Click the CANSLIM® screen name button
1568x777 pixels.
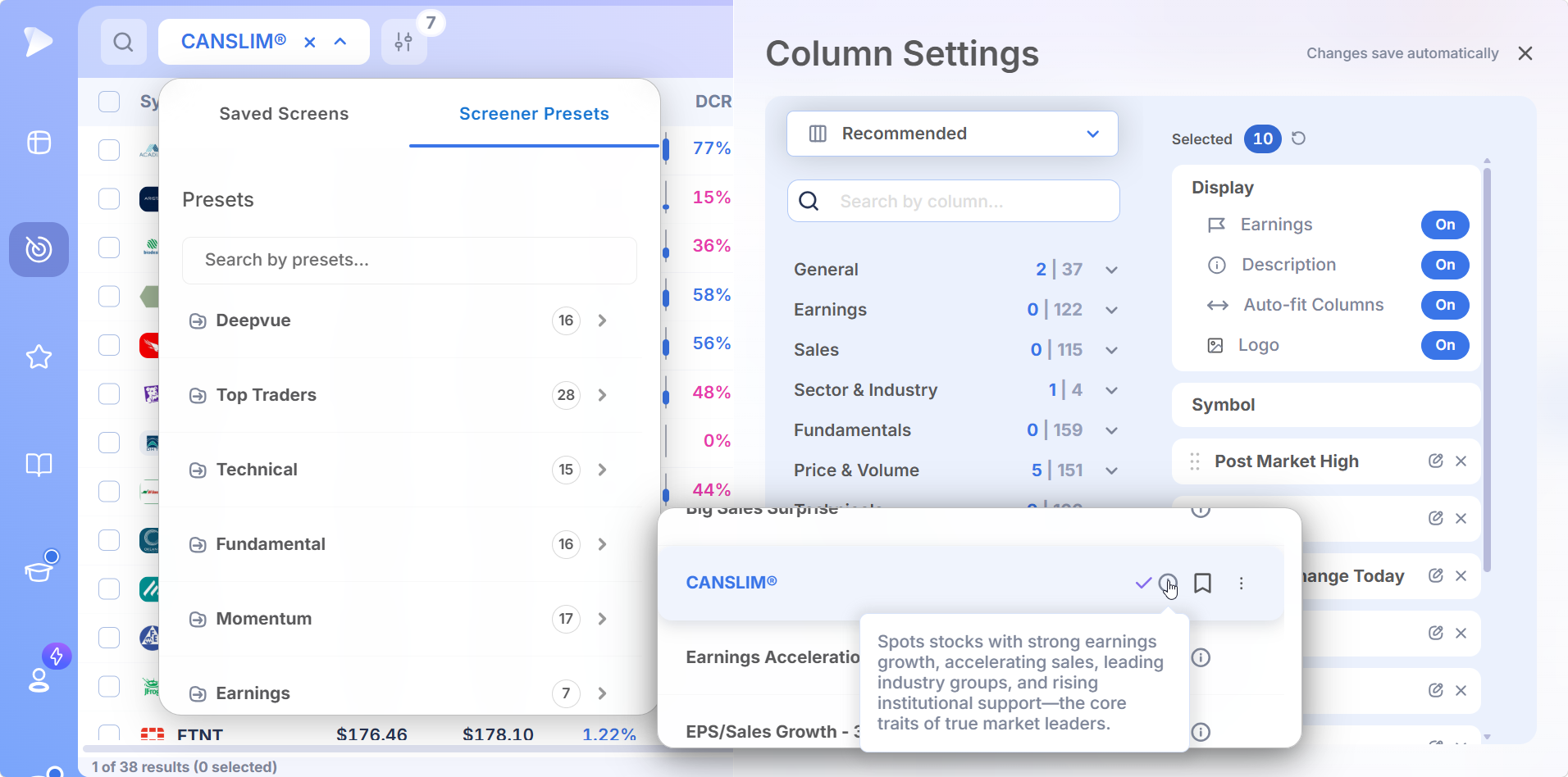coord(233,42)
